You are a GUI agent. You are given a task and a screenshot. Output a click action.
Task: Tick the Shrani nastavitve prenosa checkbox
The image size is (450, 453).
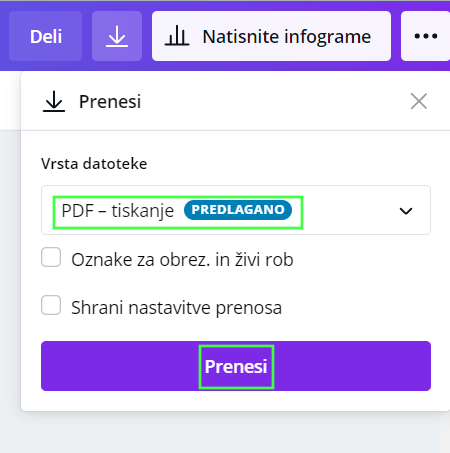click(x=51, y=305)
